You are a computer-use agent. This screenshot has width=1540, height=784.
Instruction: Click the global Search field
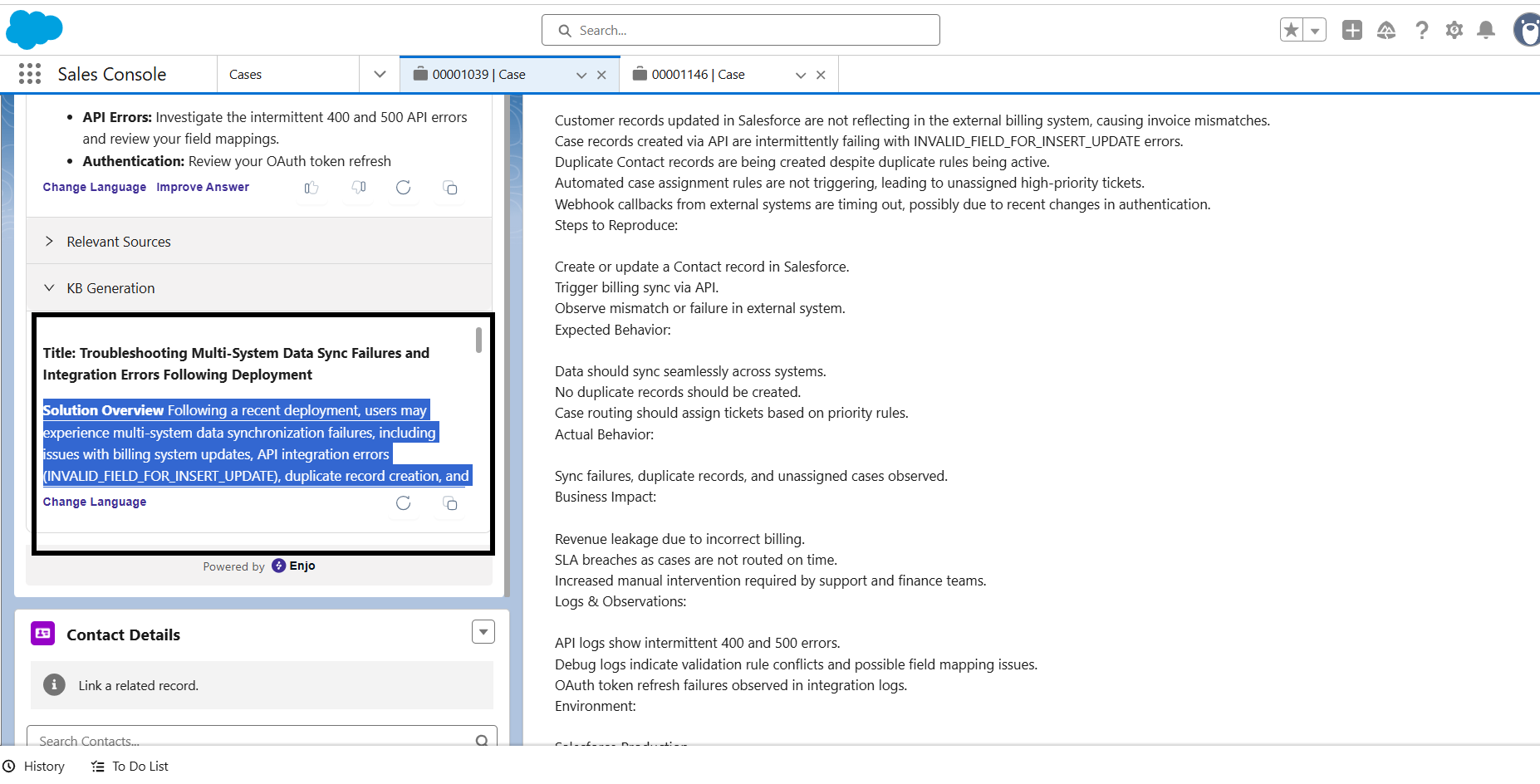coord(741,30)
